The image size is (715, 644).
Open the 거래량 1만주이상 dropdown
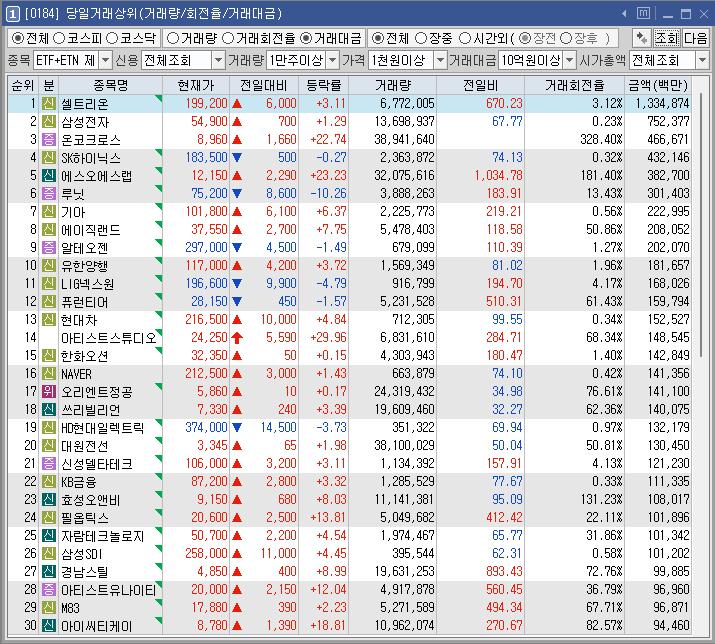(x=333, y=60)
